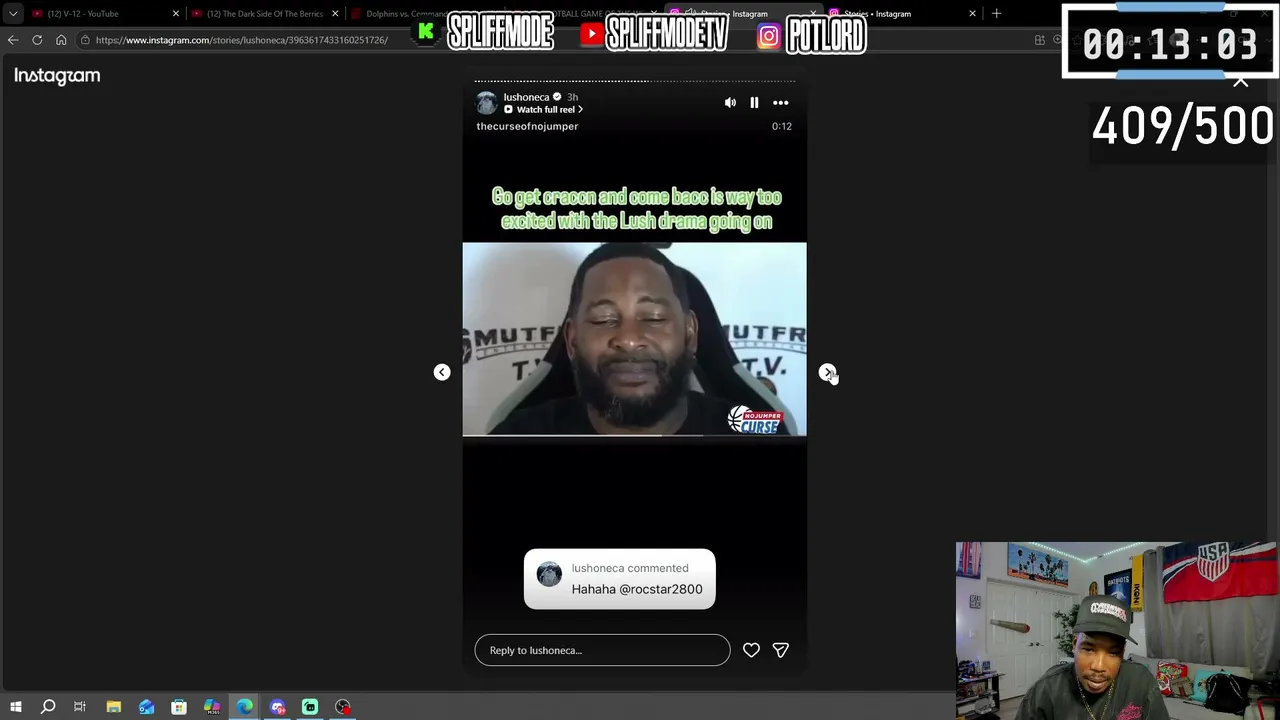Open the Watch full reel link
Viewport: 1280px width, 720px height.
coord(544,110)
